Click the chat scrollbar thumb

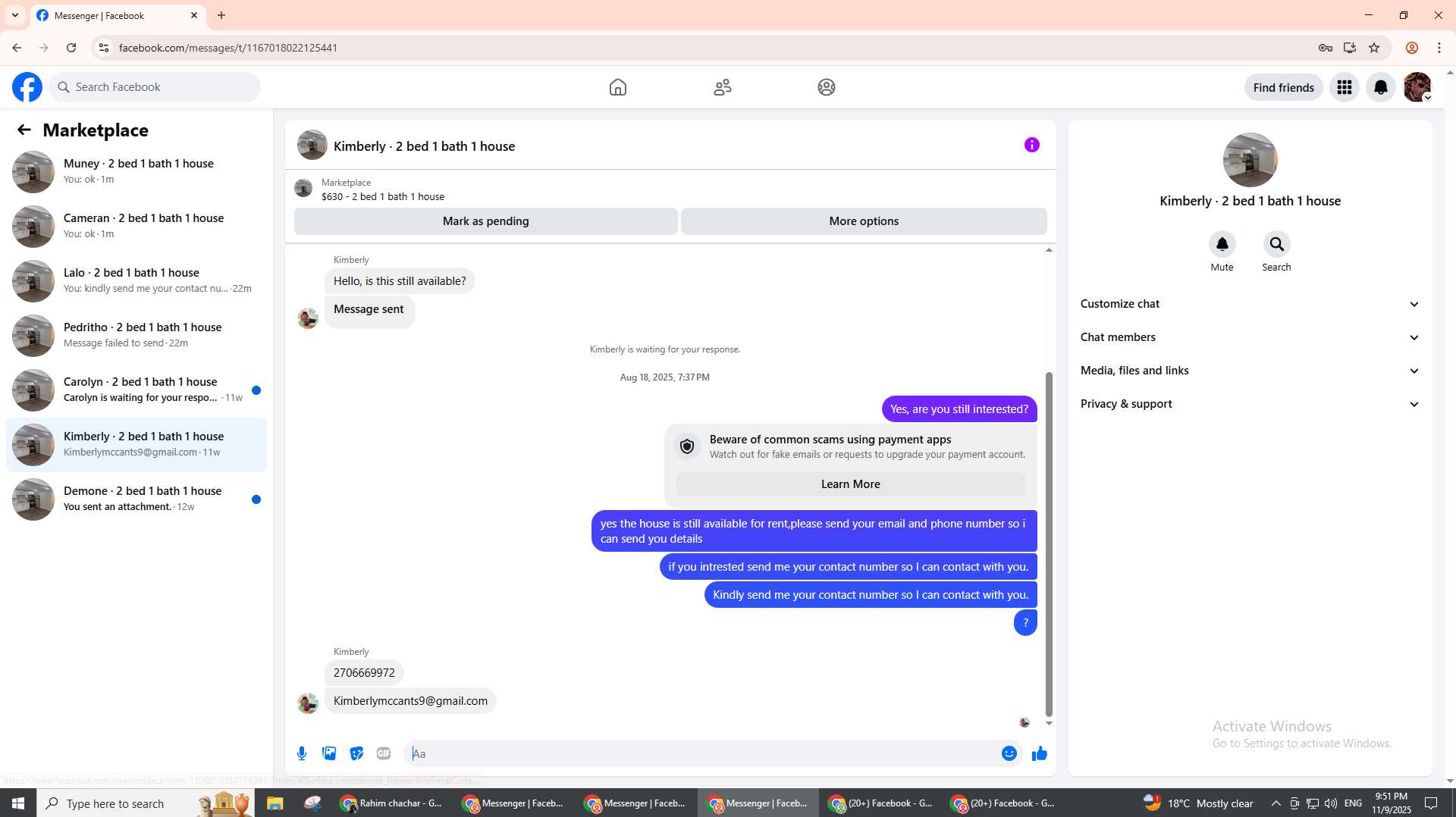[x=1049, y=543]
